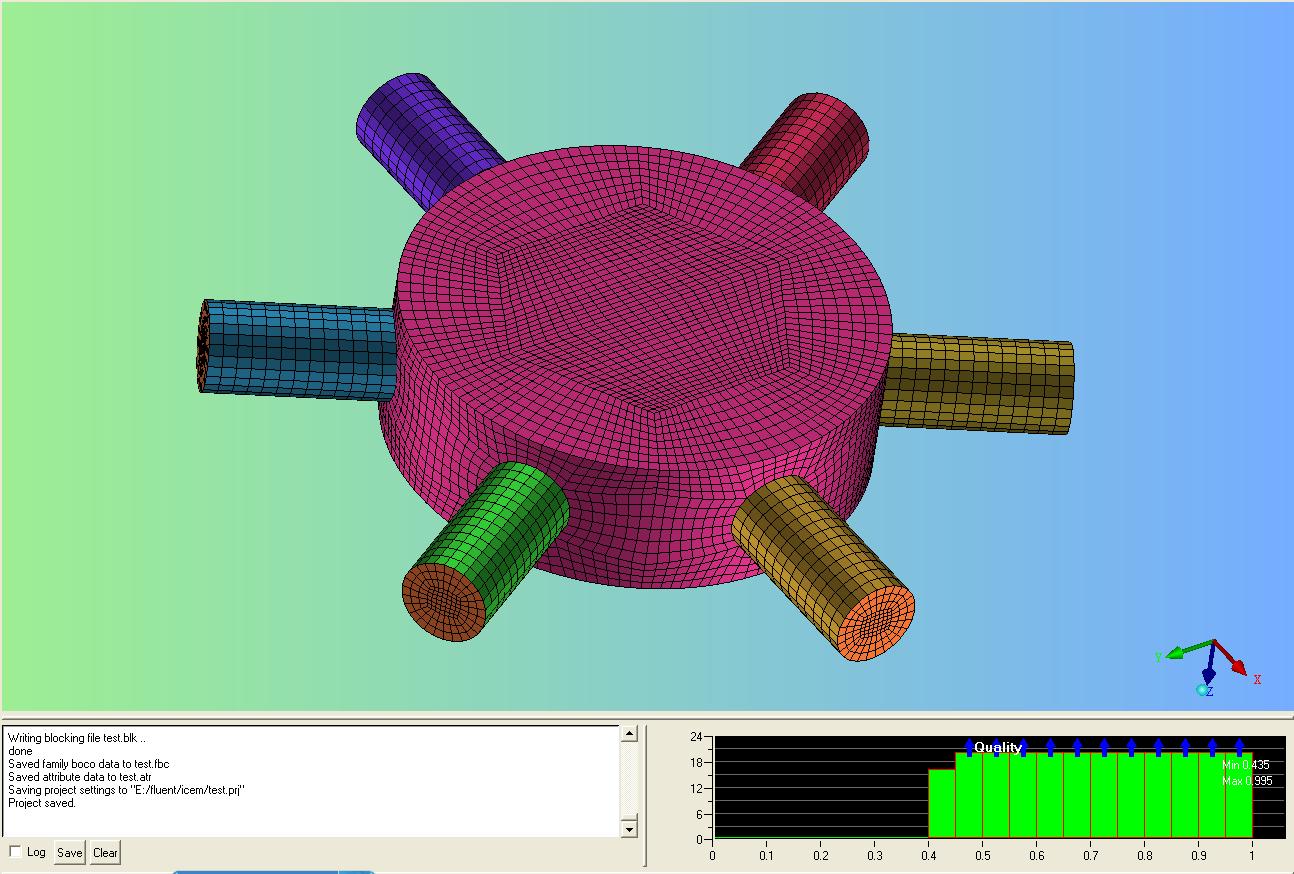This screenshot has width=1294, height=874.
Task: Click the blue Z axis arrow on triad
Action: point(1210,668)
